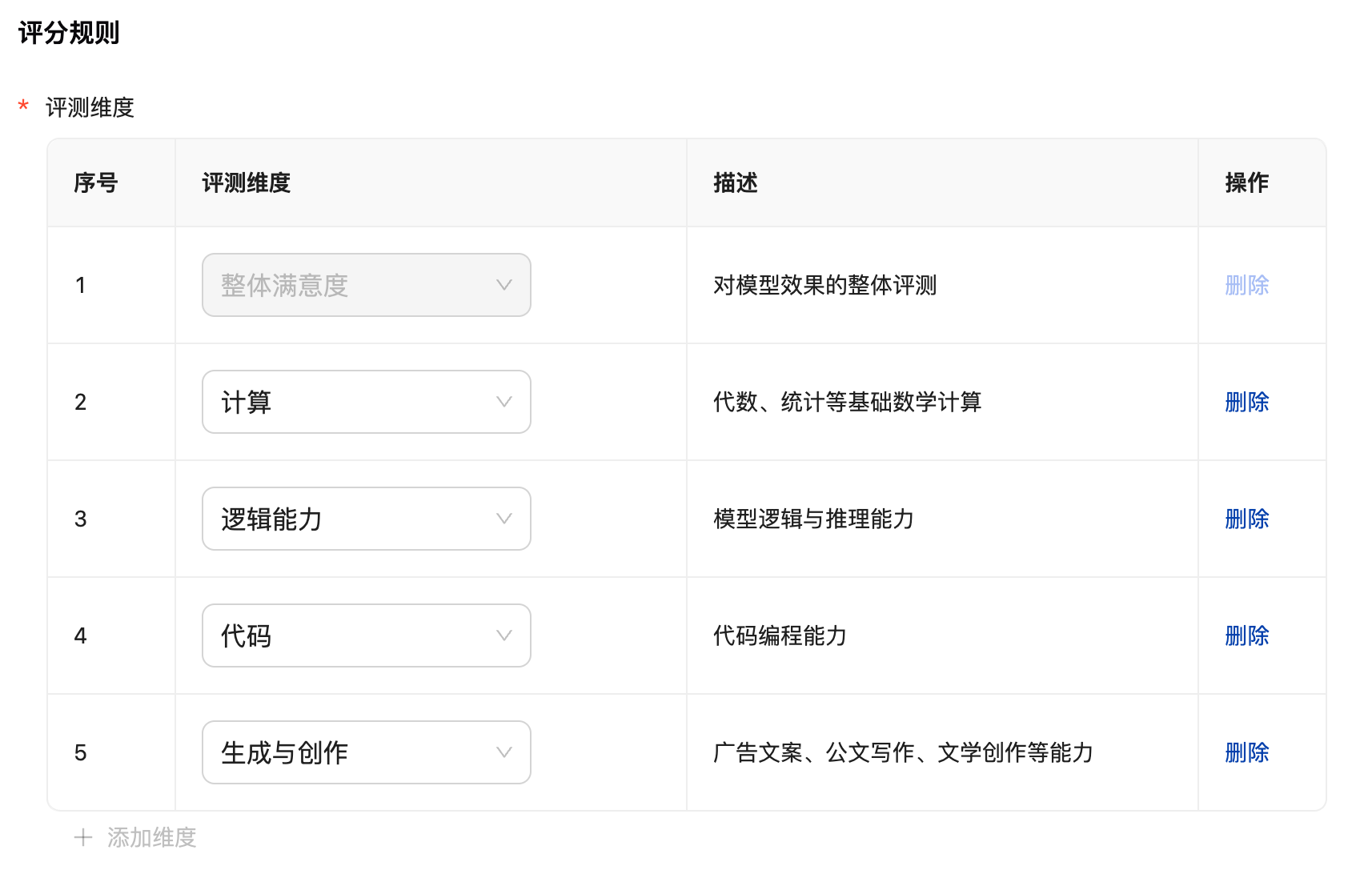Click the chevron arrow in 代码 dropdown
The width and height of the screenshot is (1372, 874).
[x=503, y=635]
